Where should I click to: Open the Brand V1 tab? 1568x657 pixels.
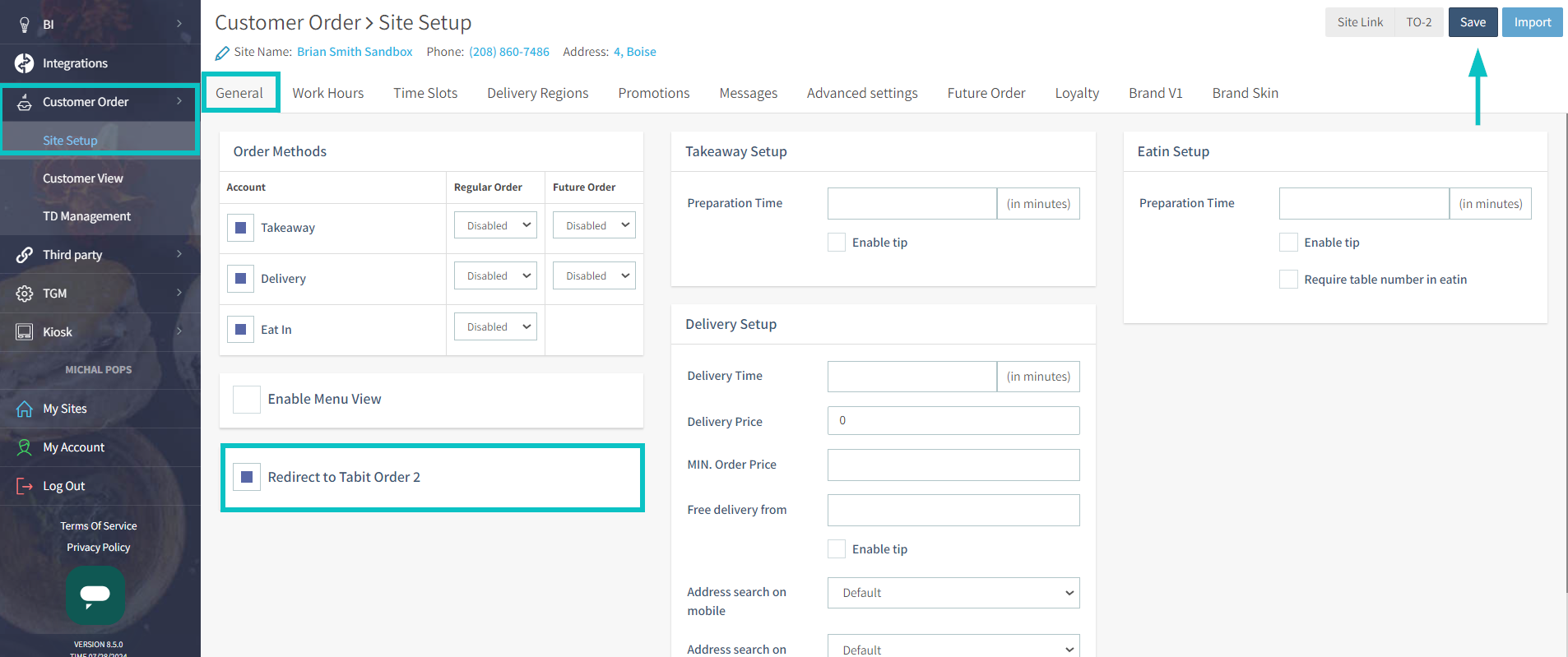1156,93
